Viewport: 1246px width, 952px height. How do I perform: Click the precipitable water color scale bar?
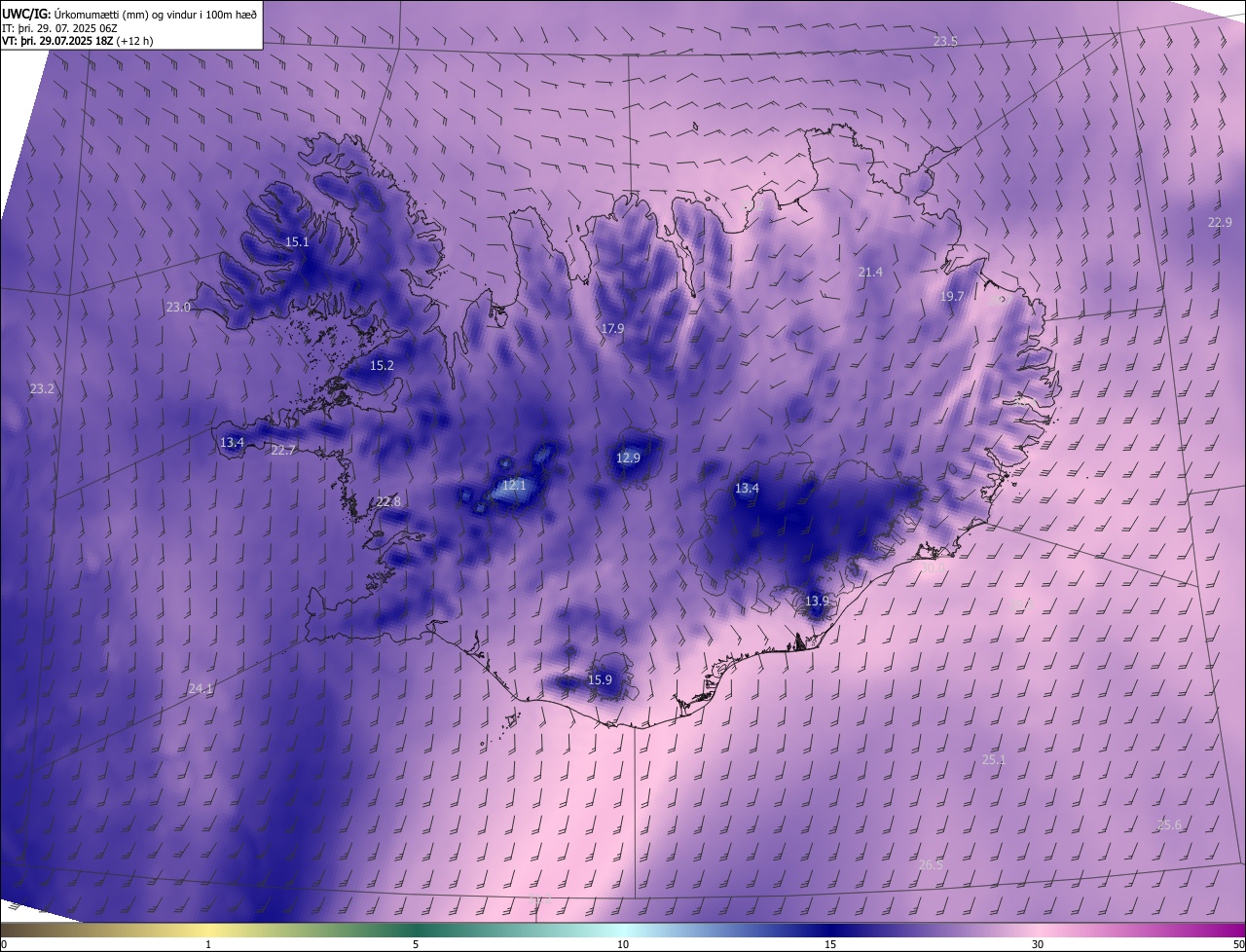623,930
